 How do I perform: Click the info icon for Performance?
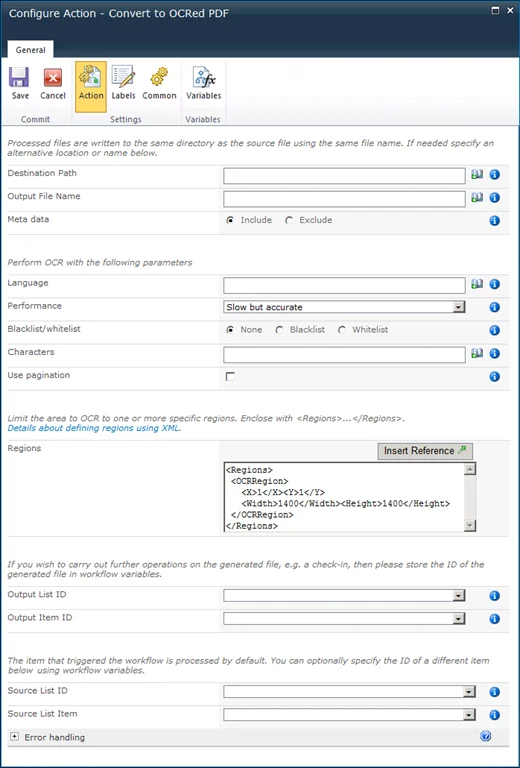pyautogui.click(x=495, y=307)
